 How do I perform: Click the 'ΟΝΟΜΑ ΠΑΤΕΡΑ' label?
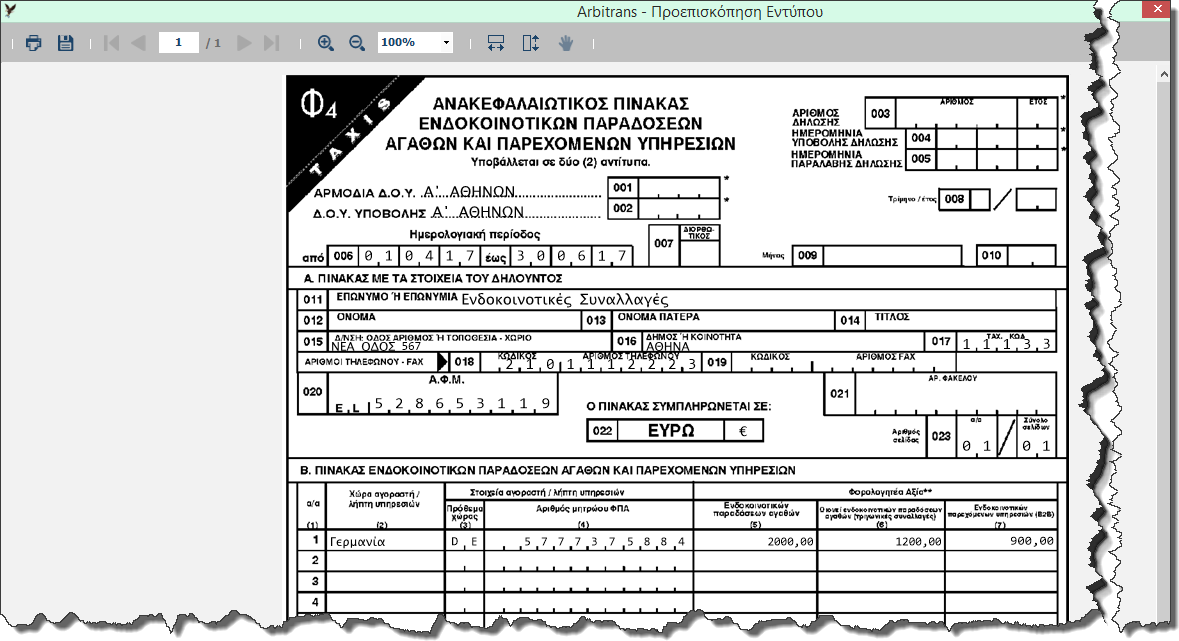(x=659, y=317)
